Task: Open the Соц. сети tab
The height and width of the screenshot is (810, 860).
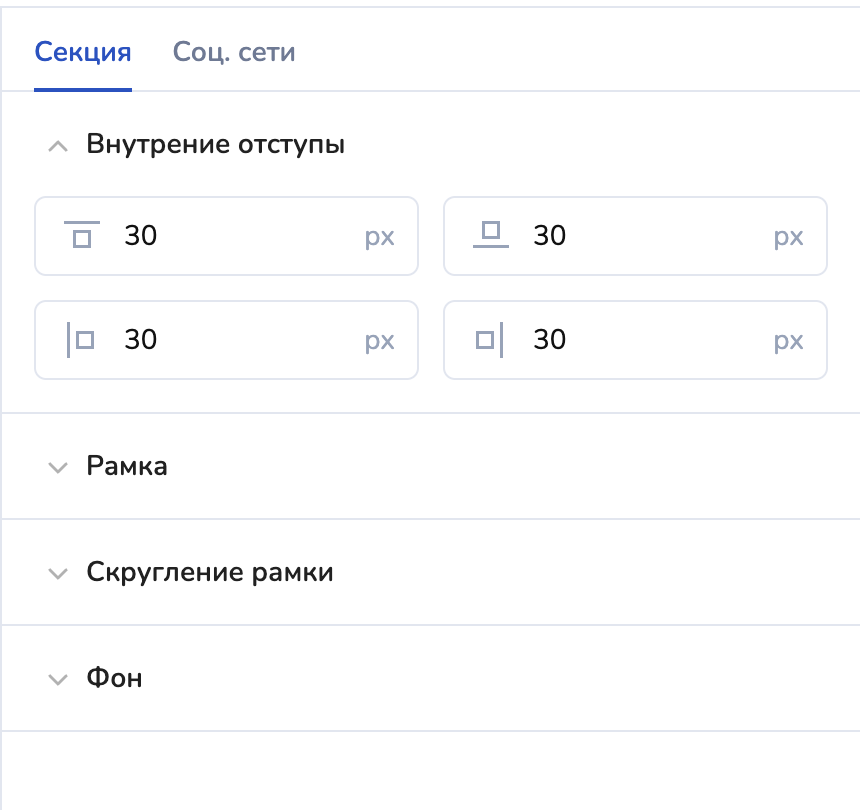Action: [234, 52]
